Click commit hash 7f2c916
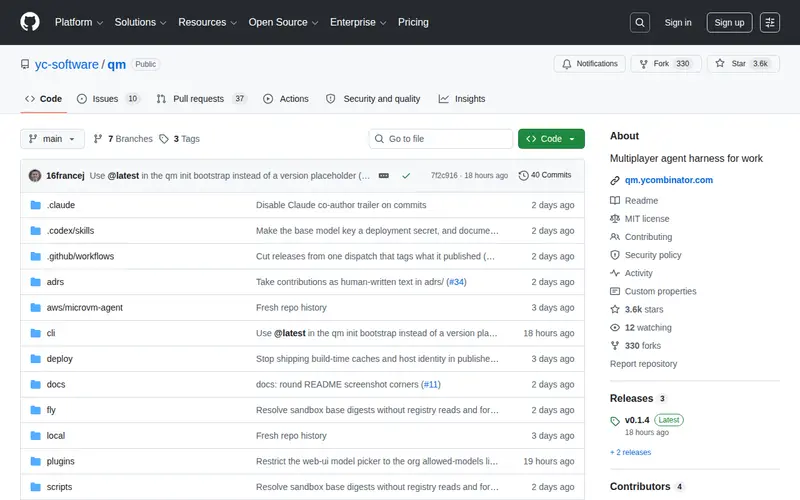Image resolution: width=800 pixels, height=500 pixels. coord(444,176)
